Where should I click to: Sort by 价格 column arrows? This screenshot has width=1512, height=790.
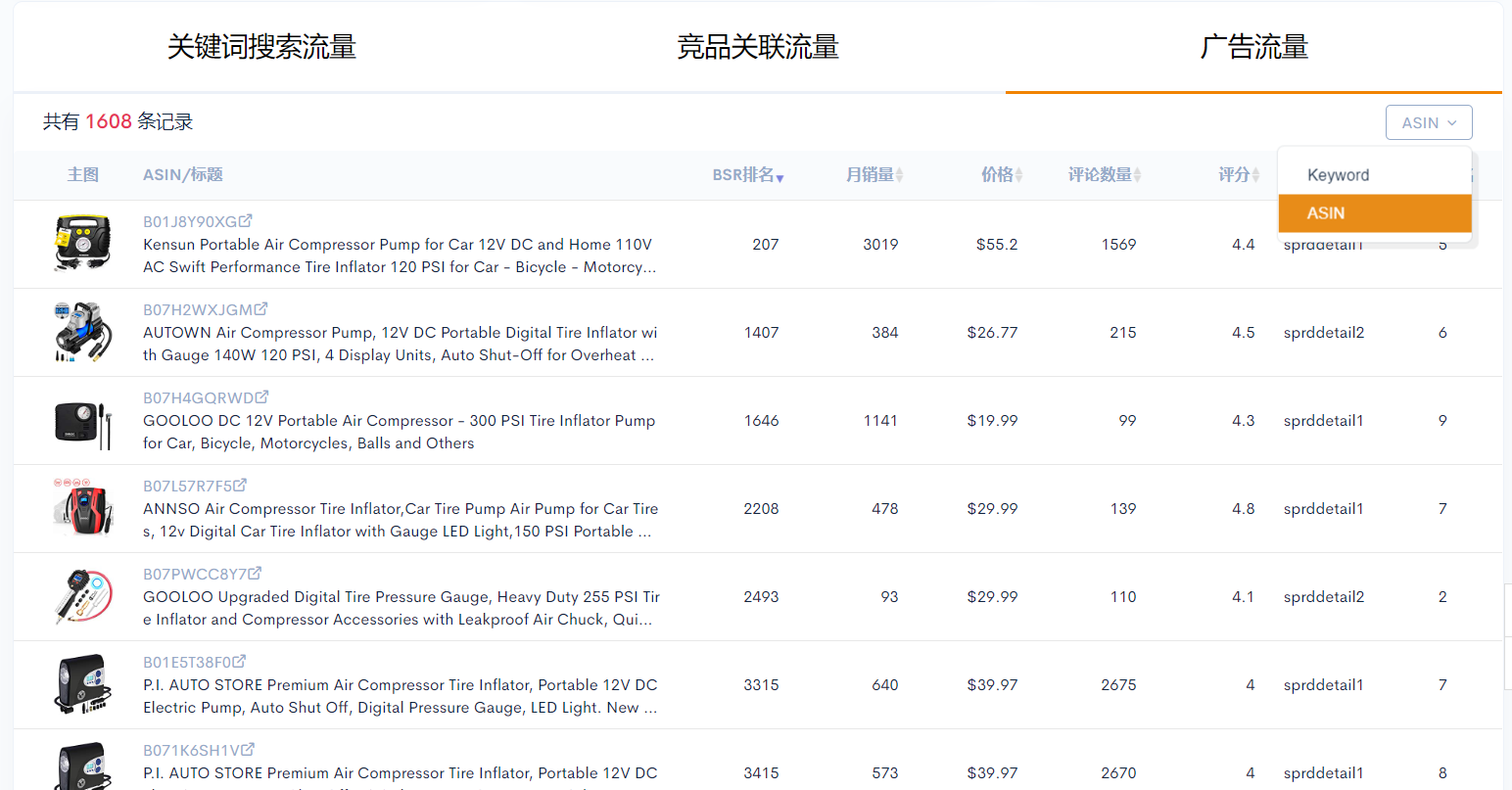pyautogui.click(x=1018, y=175)
